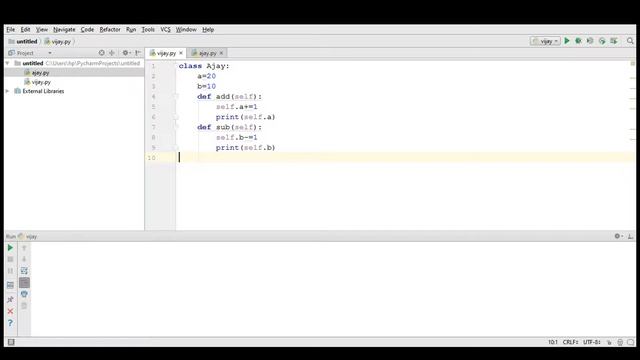Open Run panel settings gear
The width and height of the screenshot is (640, 360).
click(618, 236)
